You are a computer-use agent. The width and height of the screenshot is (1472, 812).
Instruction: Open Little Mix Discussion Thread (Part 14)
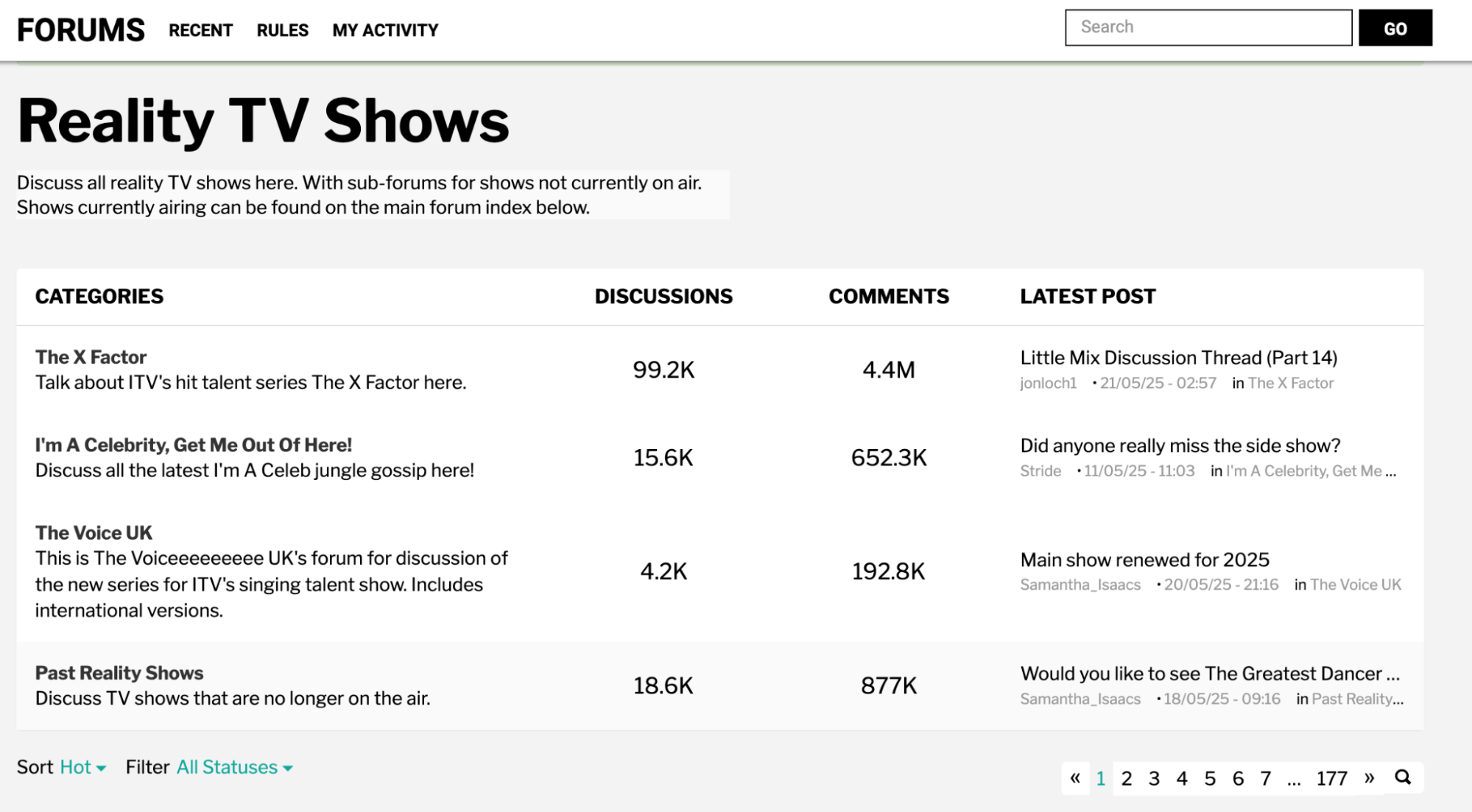tap(1178, 358)
